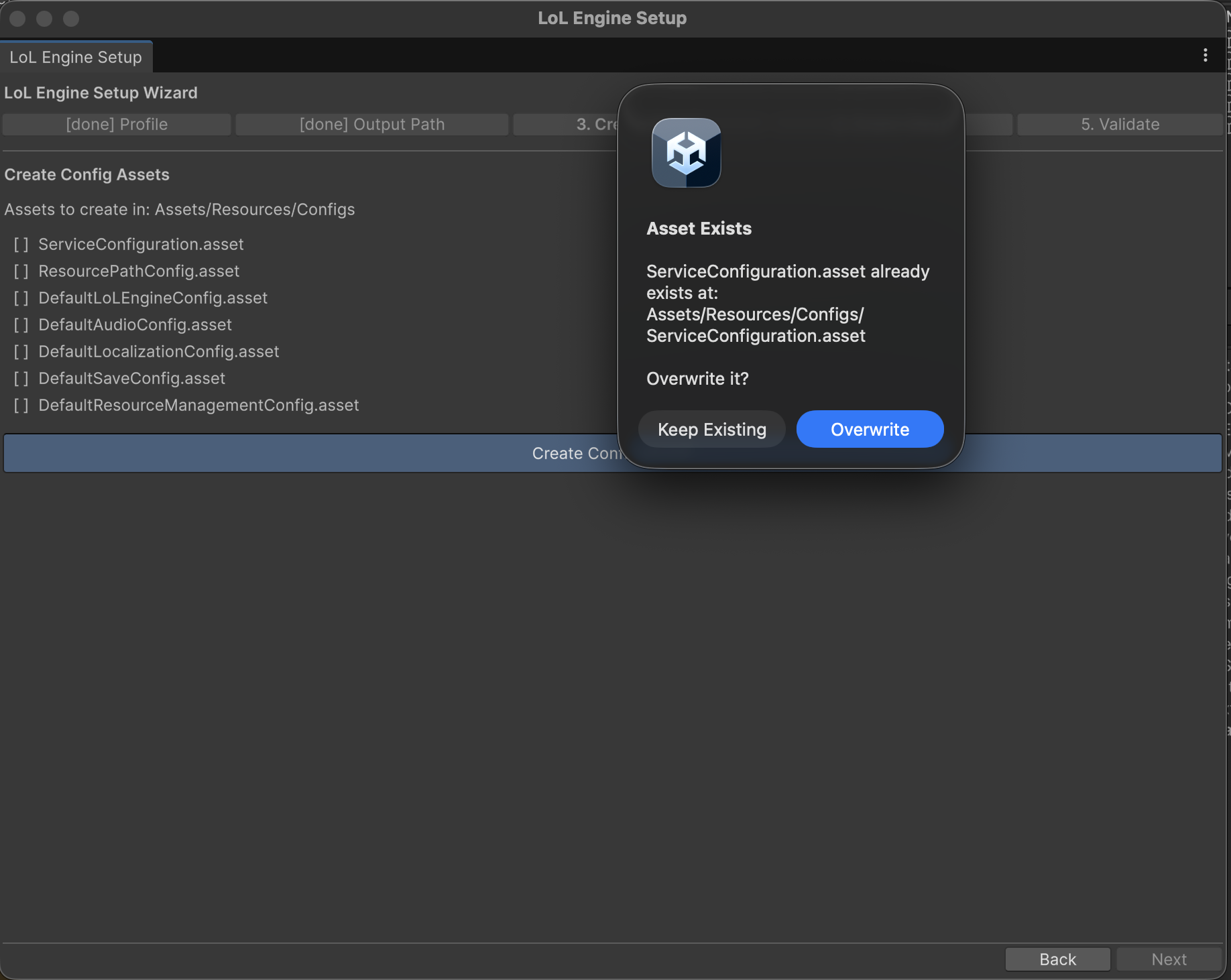
Task: Open step 3 Create wizard tab
Action: [567, 124]
